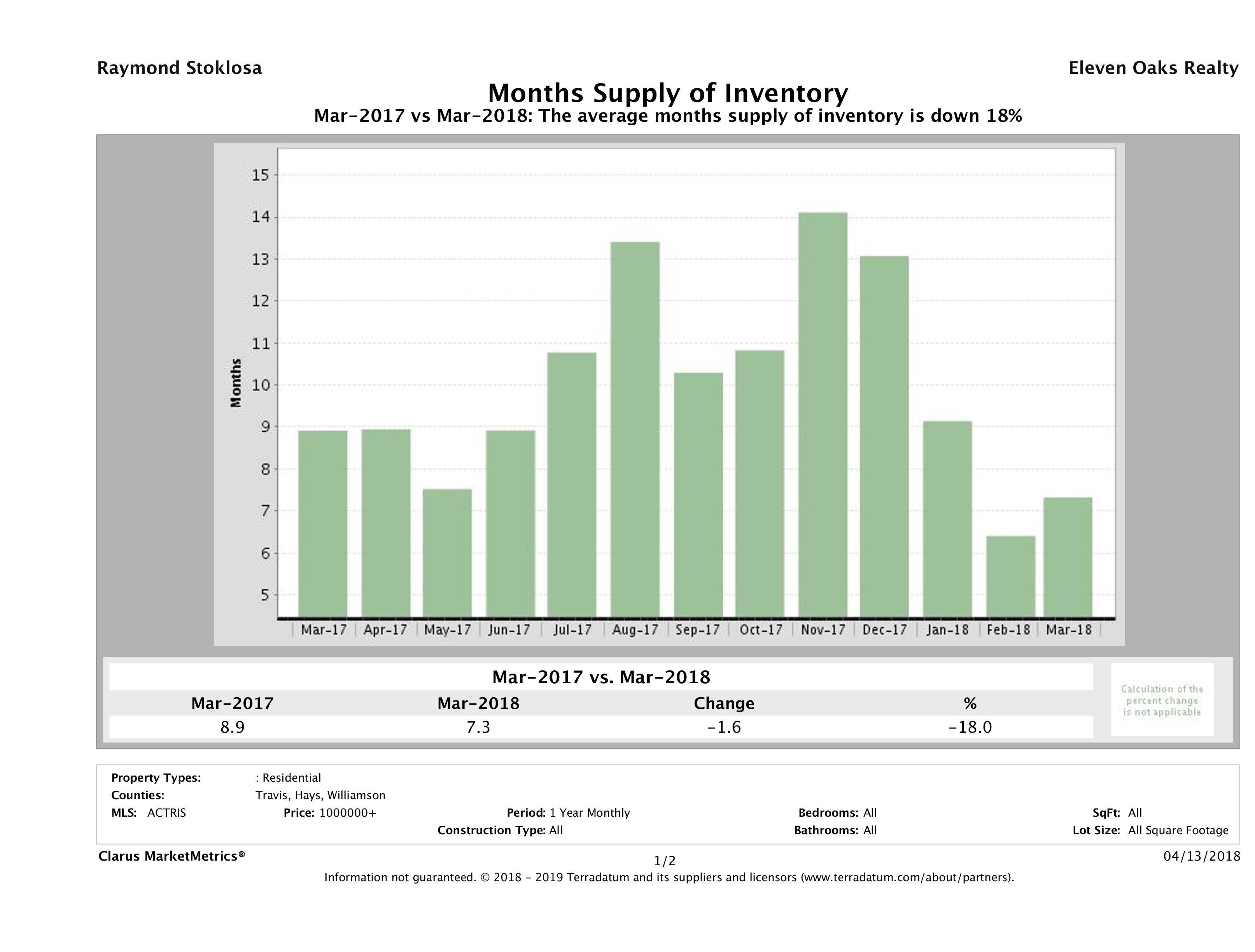This screenshot has width=1255, height=952.
Task: Click the Eleven Oaks Realty header
Action: [x=1153, y=68]
